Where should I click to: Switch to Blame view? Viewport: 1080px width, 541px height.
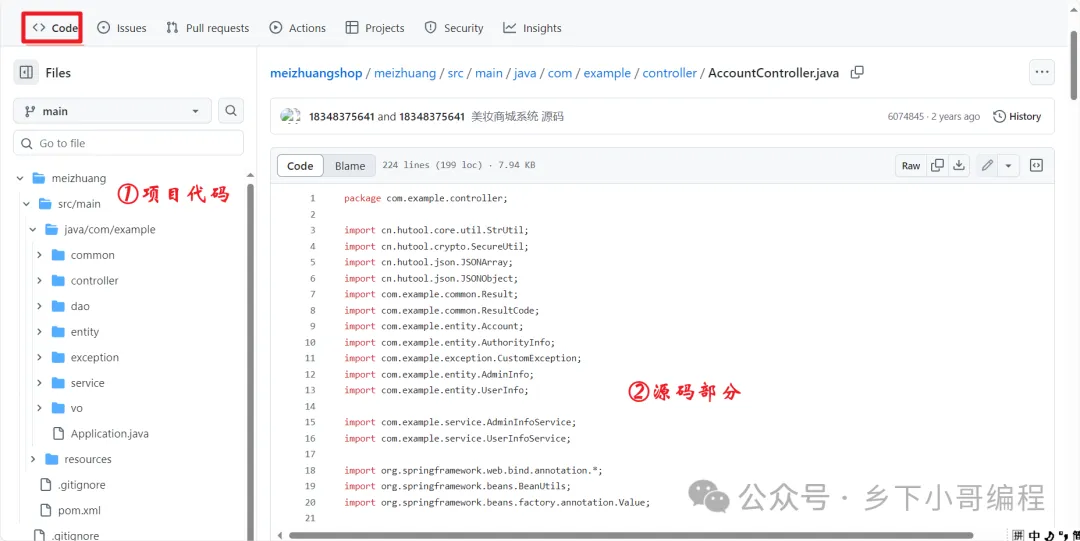click(x=350, y=165)
